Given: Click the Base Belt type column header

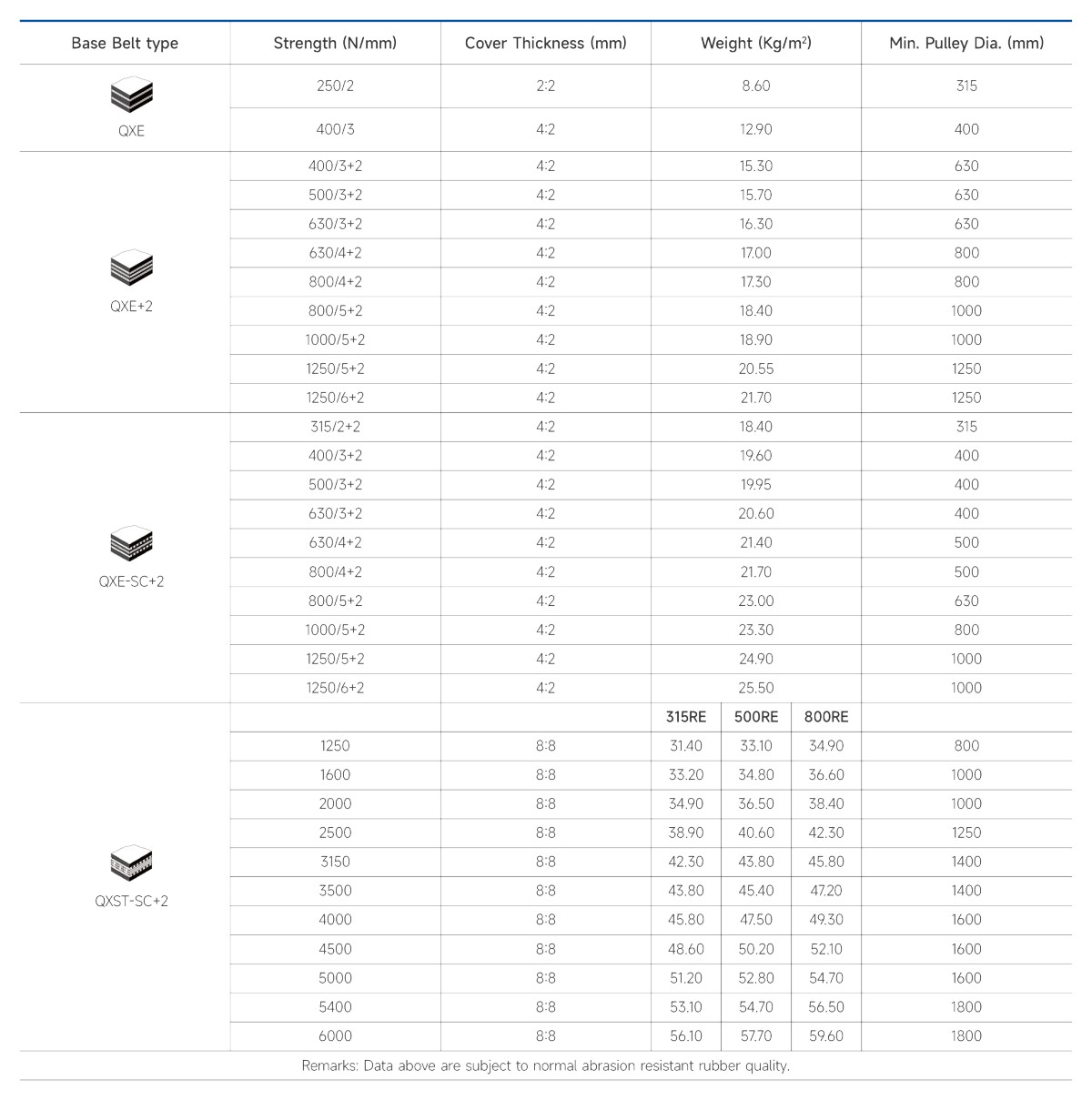Looking at the screenshot, I should click(x=125, y=43).
